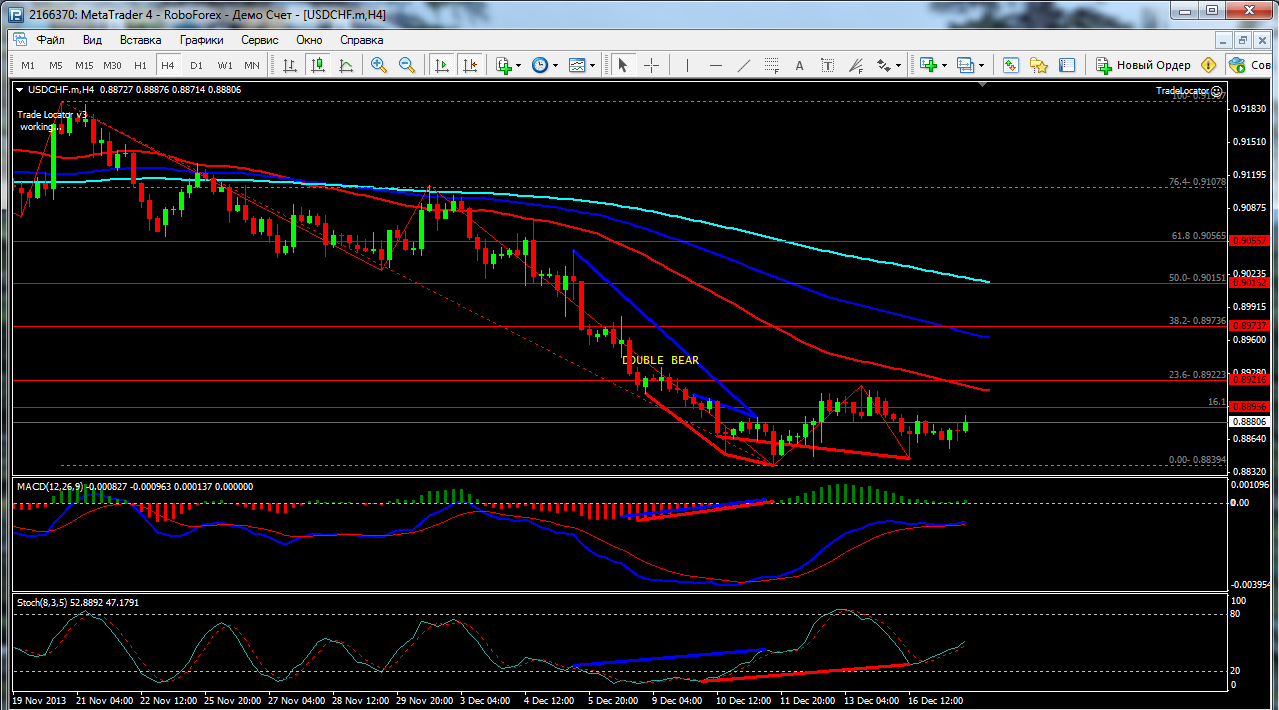The image size is (1279, 710).
Task: Minimize the inner chart window
Action: point(1225,40)
